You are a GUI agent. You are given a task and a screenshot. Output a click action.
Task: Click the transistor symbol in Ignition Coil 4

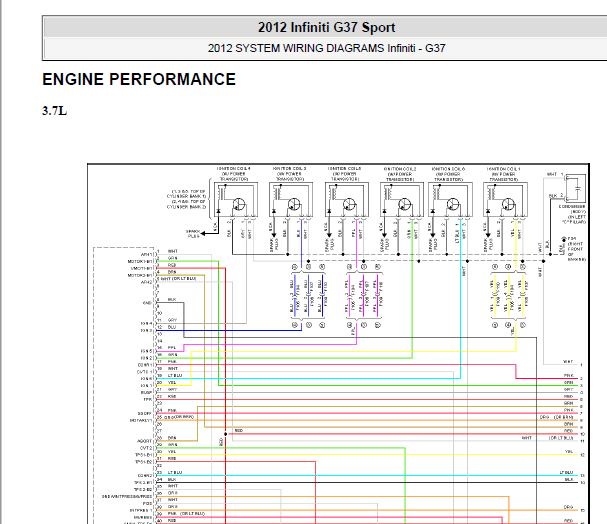coord(239,204)
